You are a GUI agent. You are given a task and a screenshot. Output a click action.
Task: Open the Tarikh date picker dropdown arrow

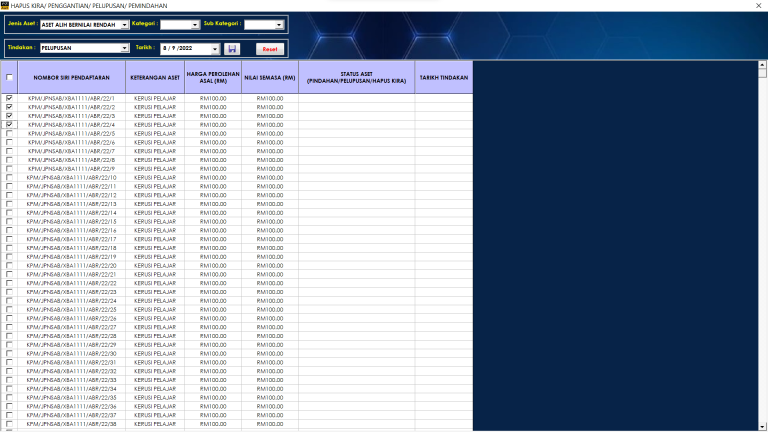pyautogui.click(x=214, y=48)
